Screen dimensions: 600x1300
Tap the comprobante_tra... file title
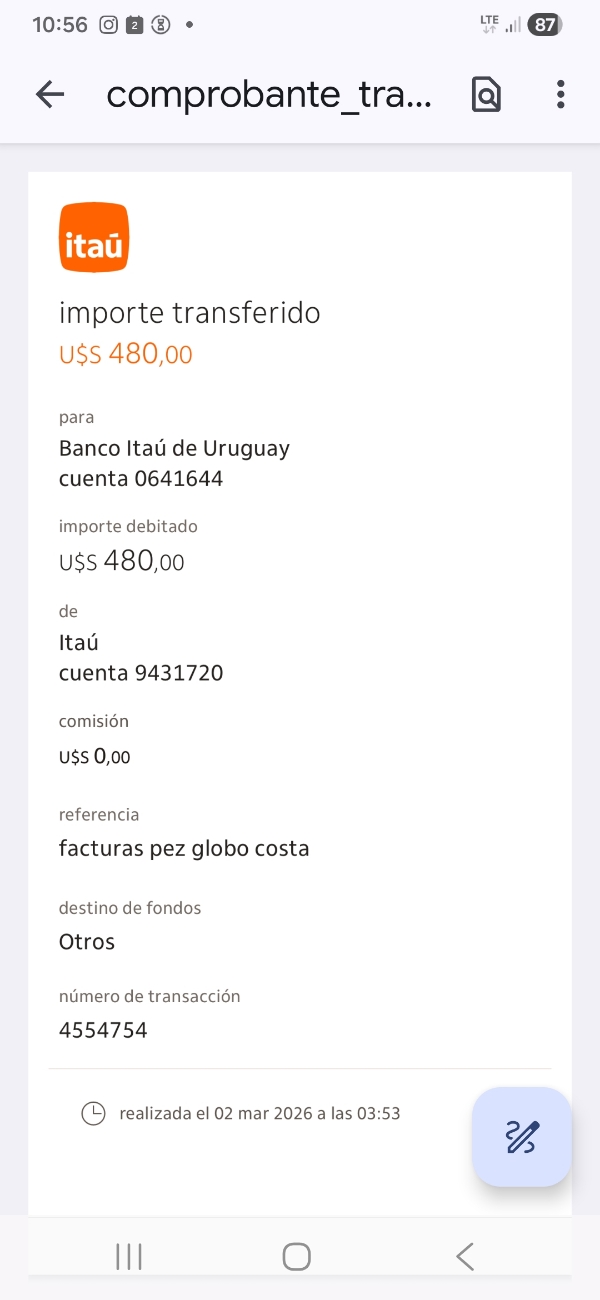[x=269, y=95]
